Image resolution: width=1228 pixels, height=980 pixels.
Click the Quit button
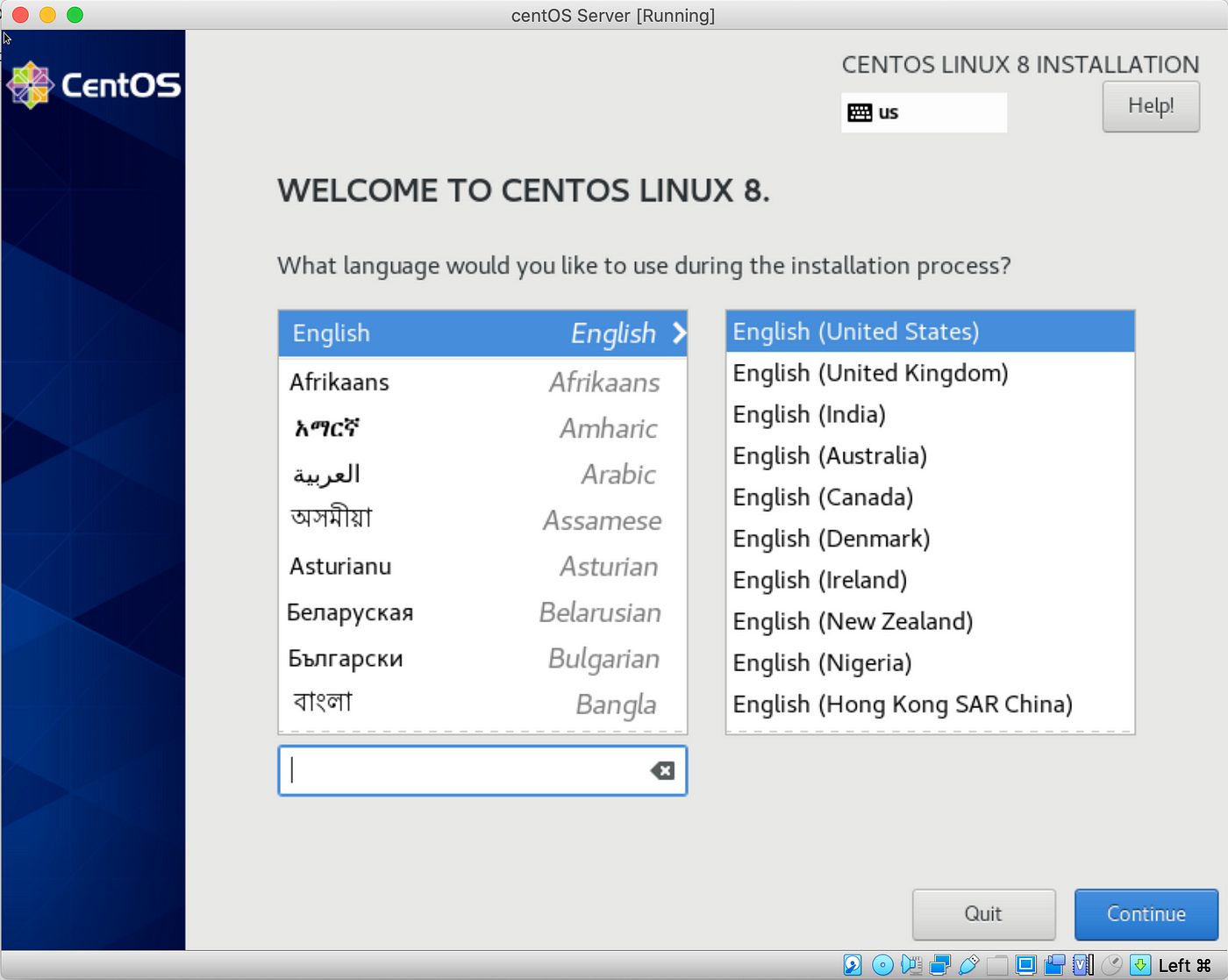click(983, 914)
